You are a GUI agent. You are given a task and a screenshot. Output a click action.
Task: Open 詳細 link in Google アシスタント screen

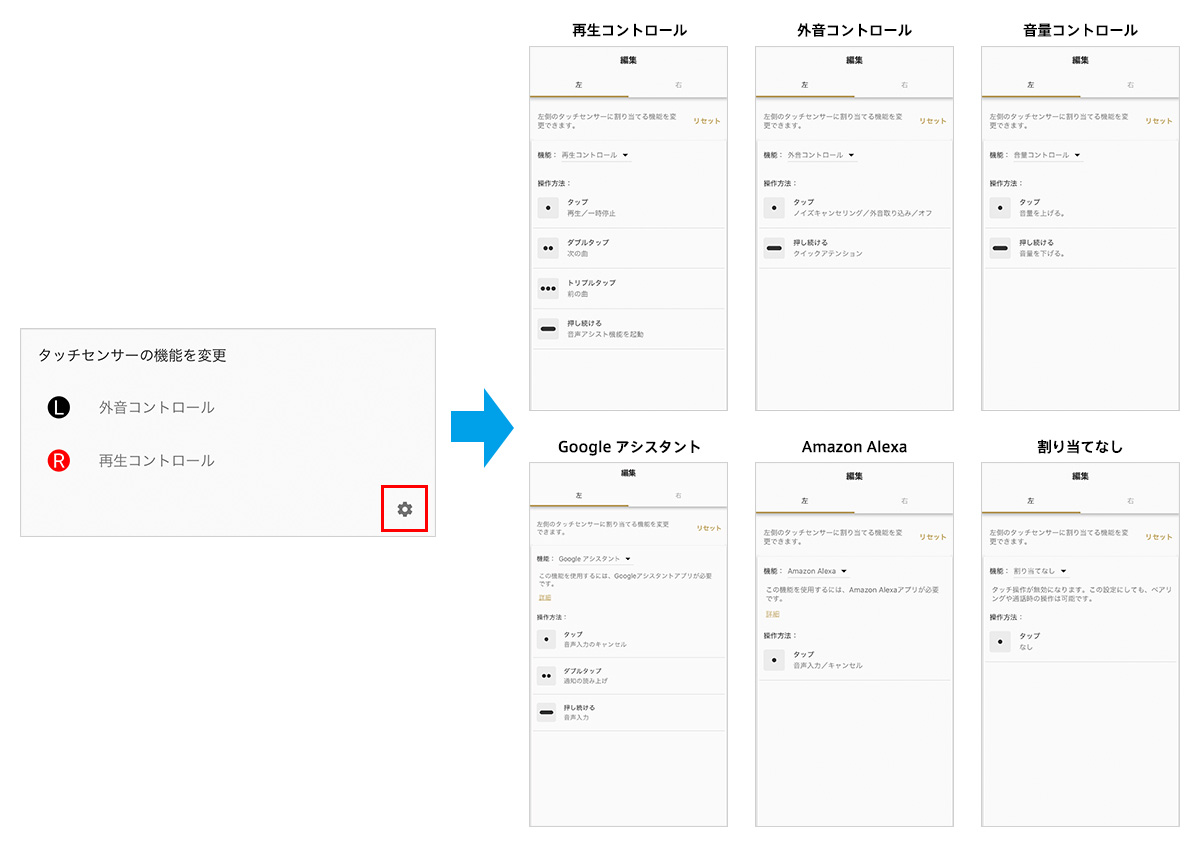545,597
